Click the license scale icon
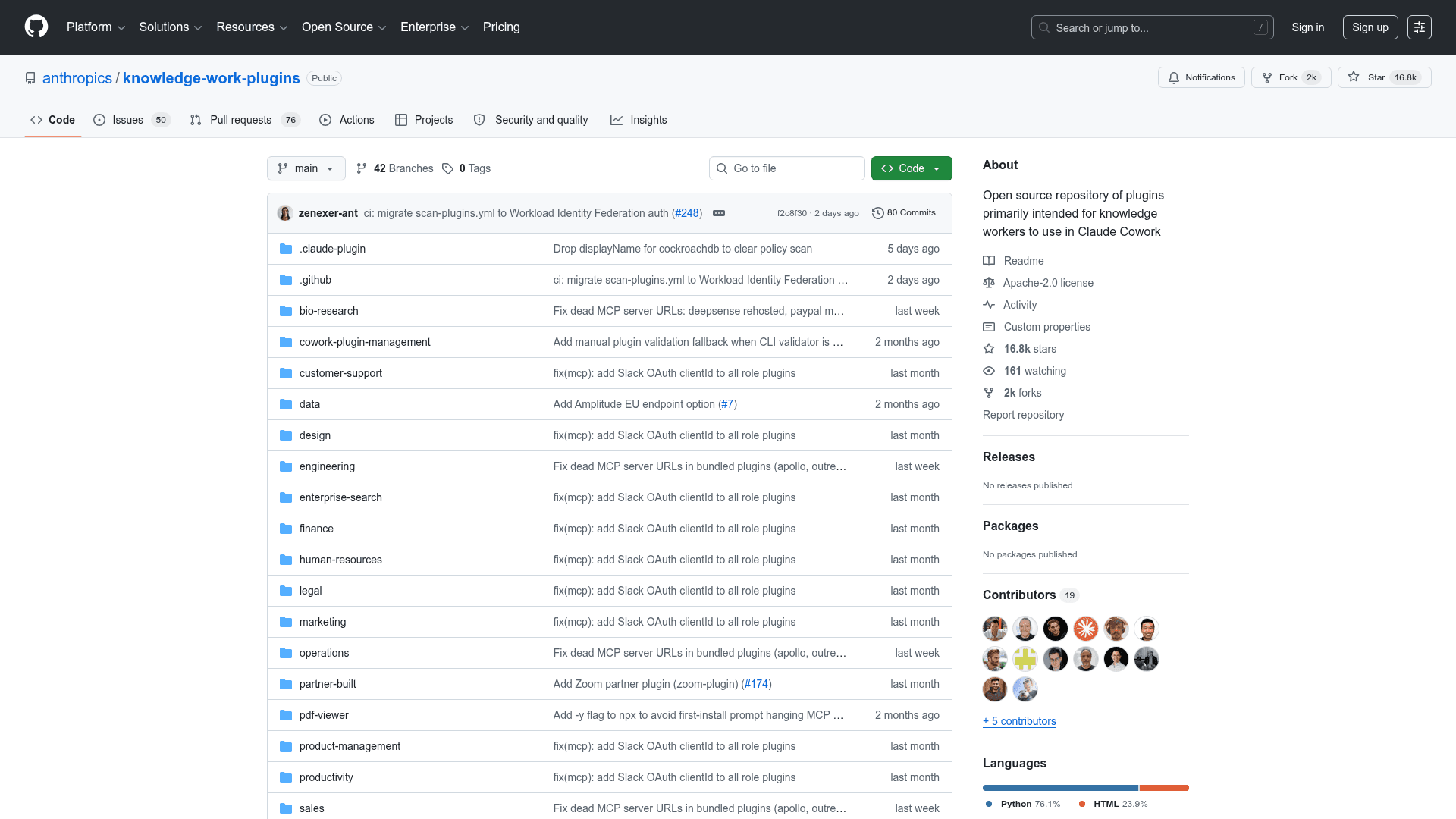 coord(989,283)
